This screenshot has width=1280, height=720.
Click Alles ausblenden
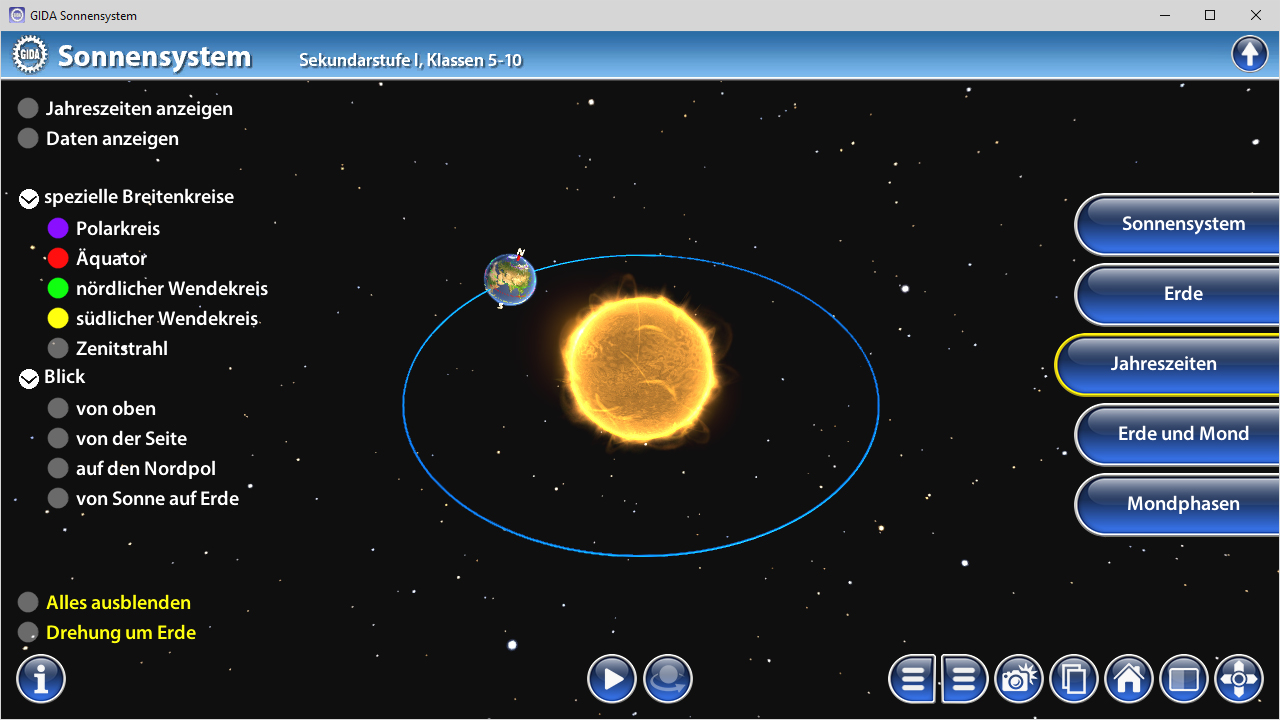pos(28,603)
